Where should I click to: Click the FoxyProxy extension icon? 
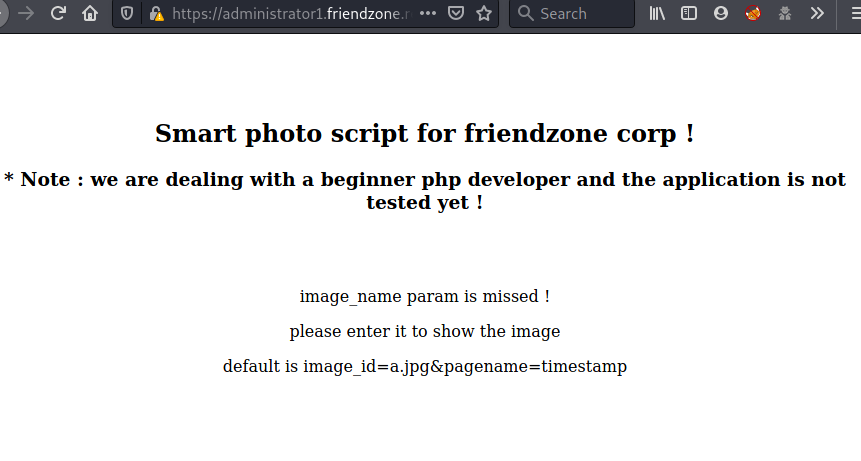753,14
